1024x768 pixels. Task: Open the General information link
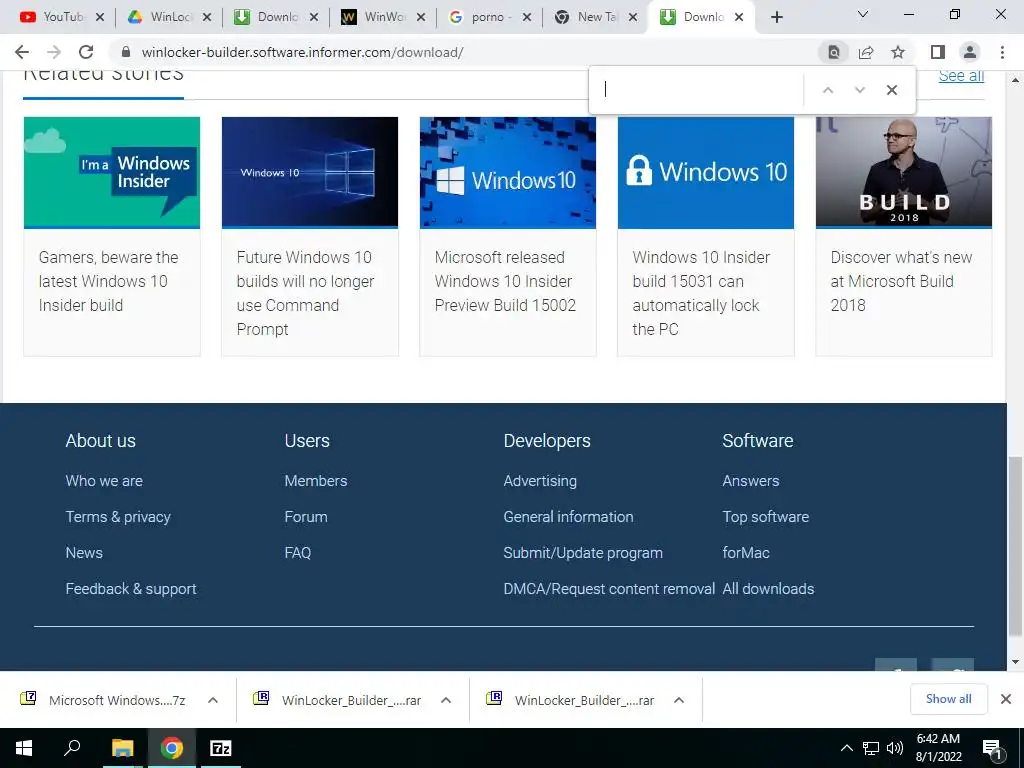pos(568,517)
